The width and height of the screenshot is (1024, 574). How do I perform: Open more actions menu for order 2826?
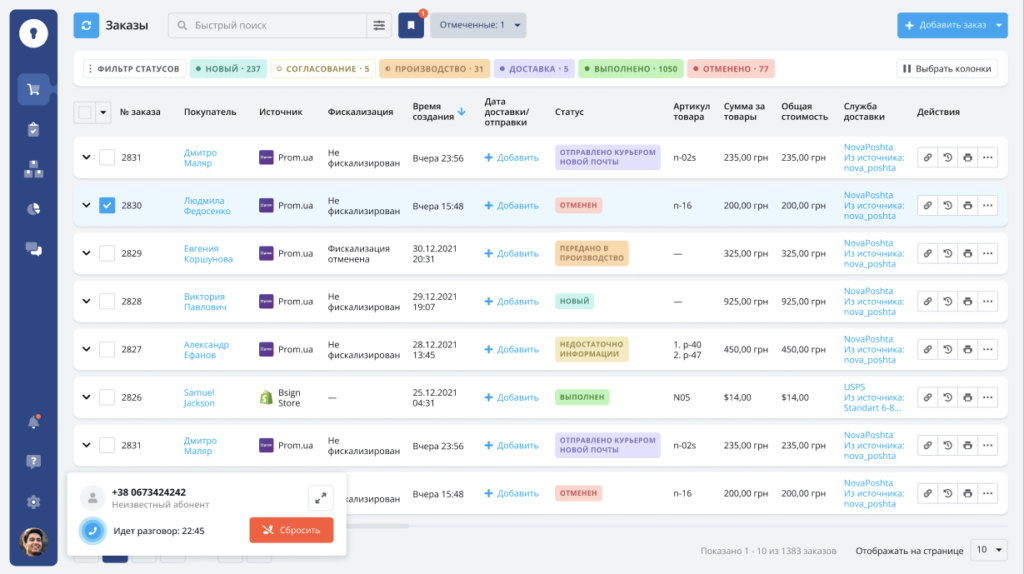987,397
